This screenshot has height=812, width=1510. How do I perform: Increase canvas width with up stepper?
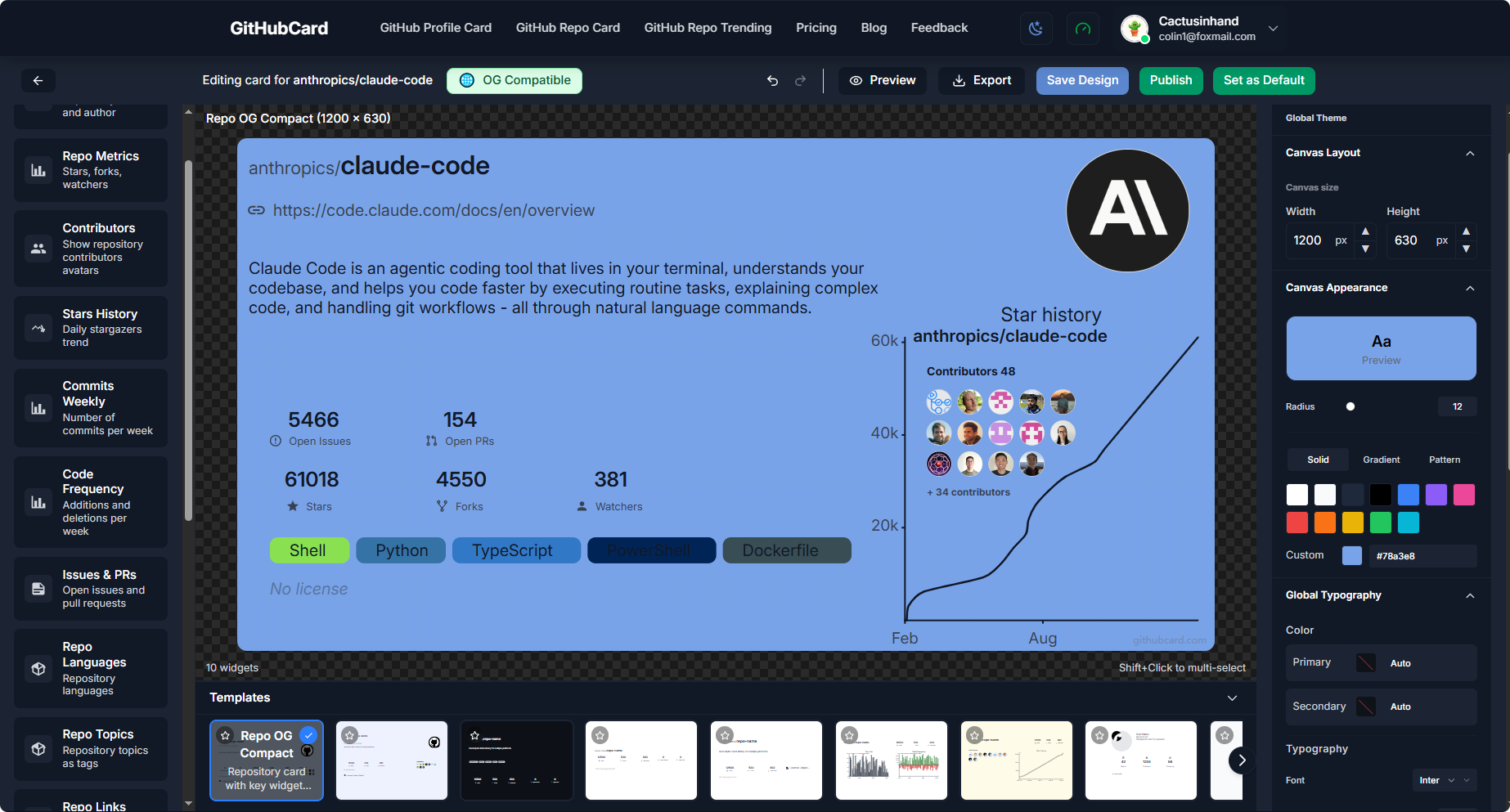[x=1365, y=231]
